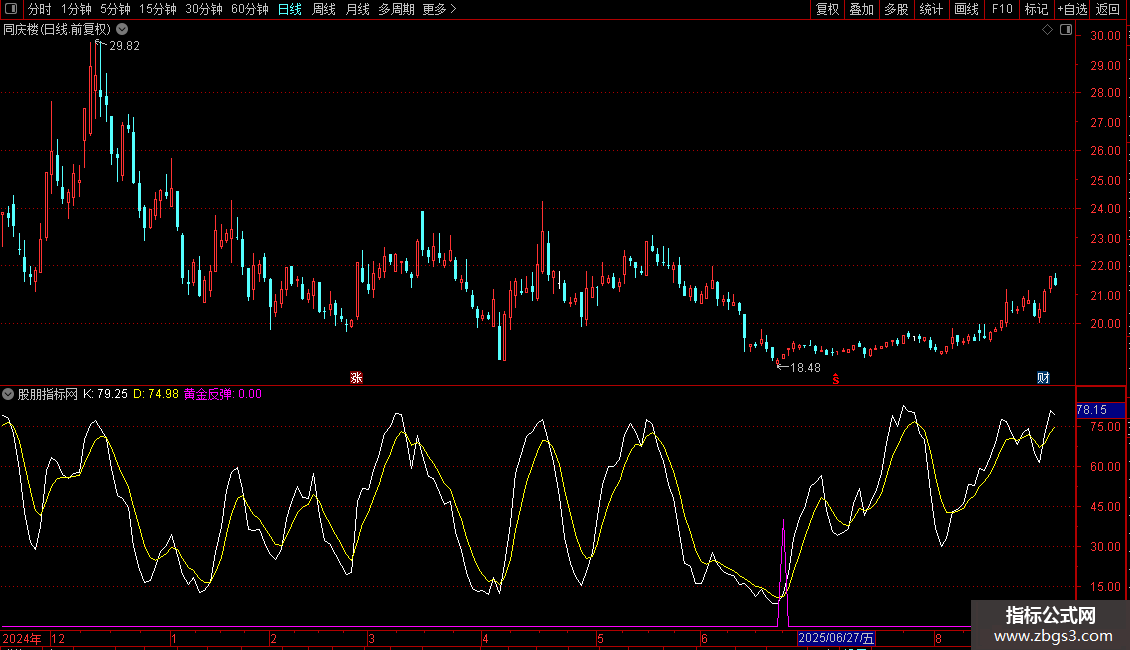Image resolution: width=1130 pixels, height=650 pixels.
Task: Click month 8 on the time axis
Action: [x=938, y=638]
